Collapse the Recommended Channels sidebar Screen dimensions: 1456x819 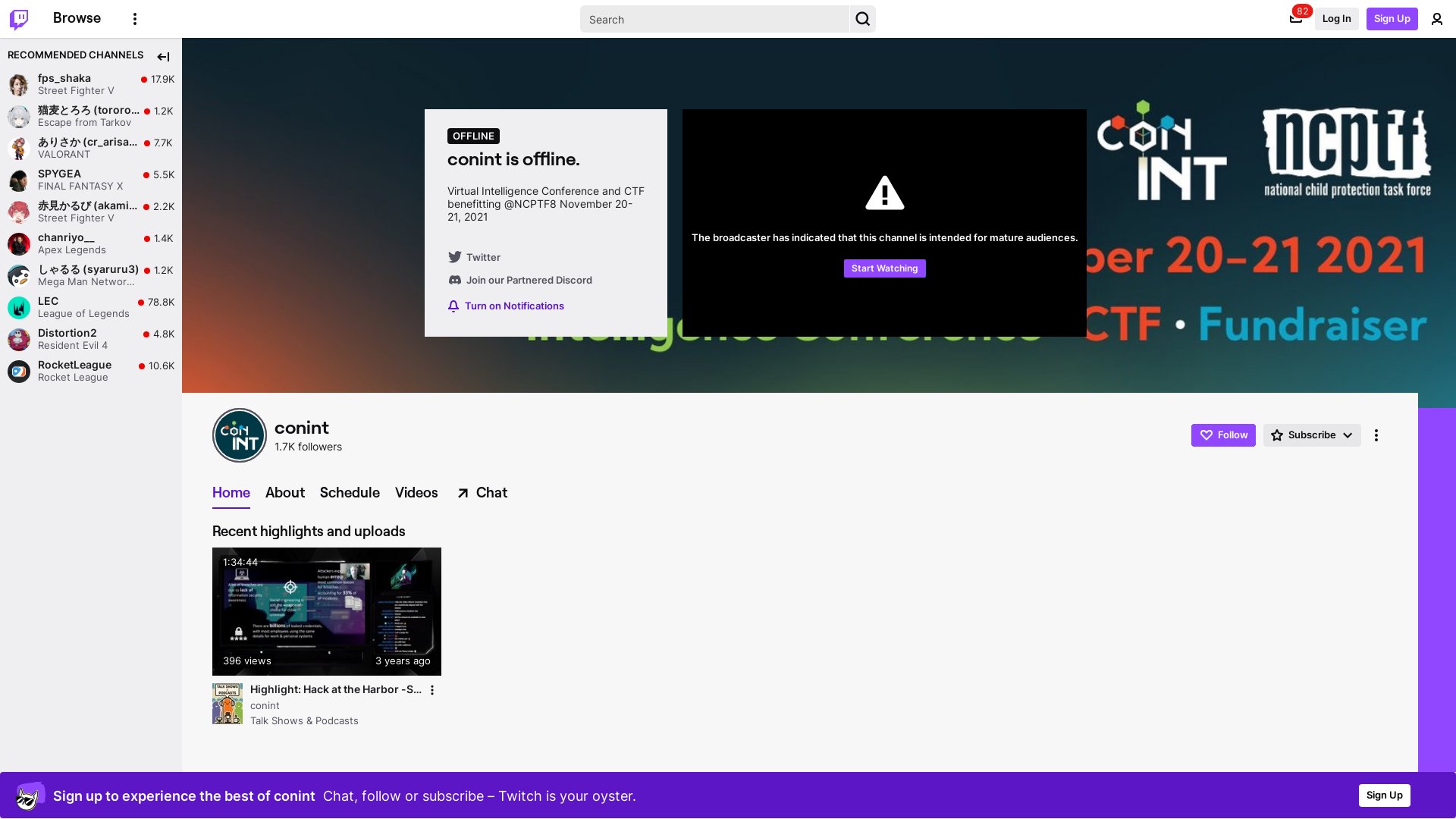[x=163, y=57]
